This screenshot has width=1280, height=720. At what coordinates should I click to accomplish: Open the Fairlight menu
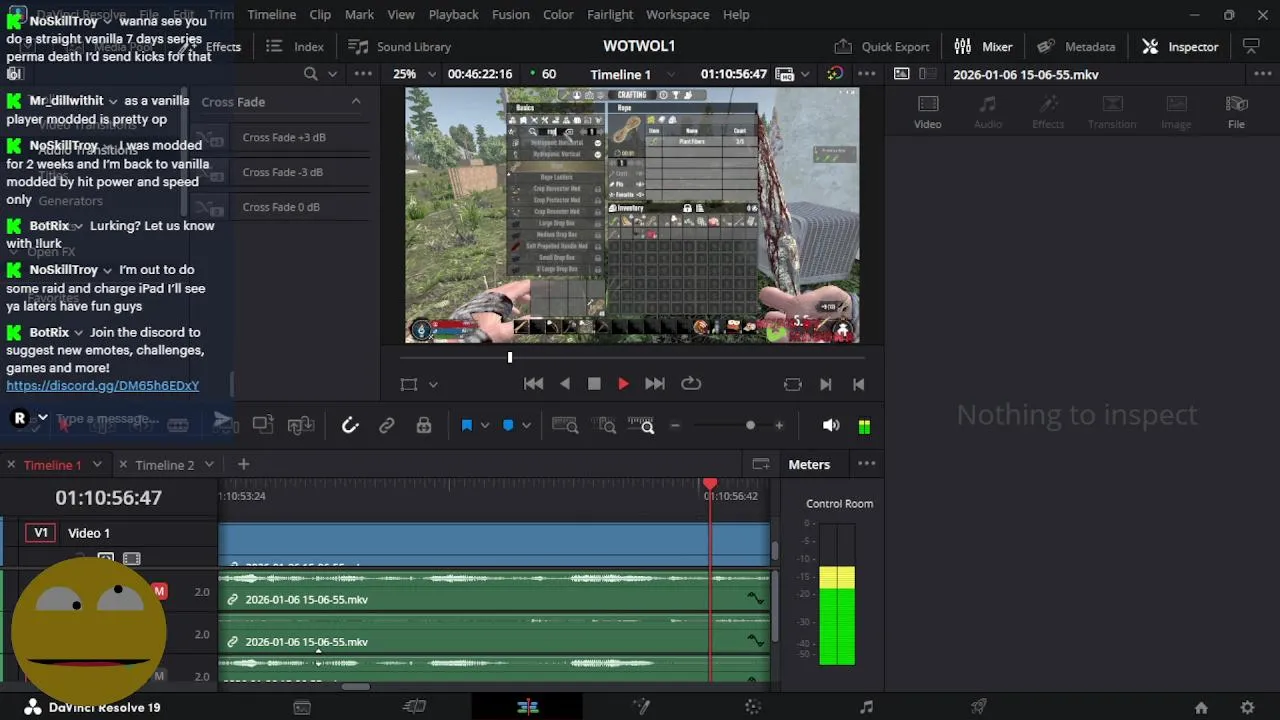point(610,14)
